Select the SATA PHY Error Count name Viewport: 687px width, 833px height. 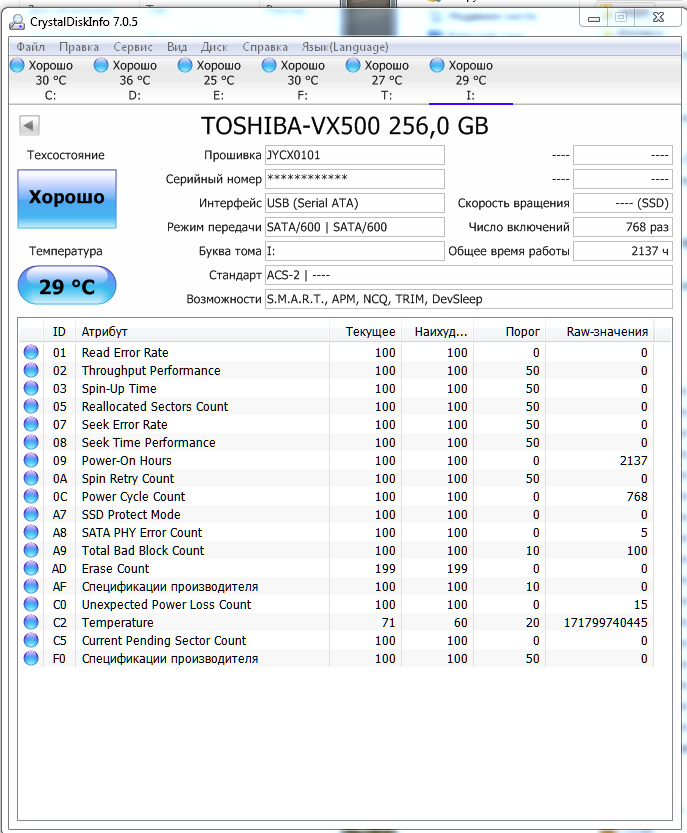[142, 532]
